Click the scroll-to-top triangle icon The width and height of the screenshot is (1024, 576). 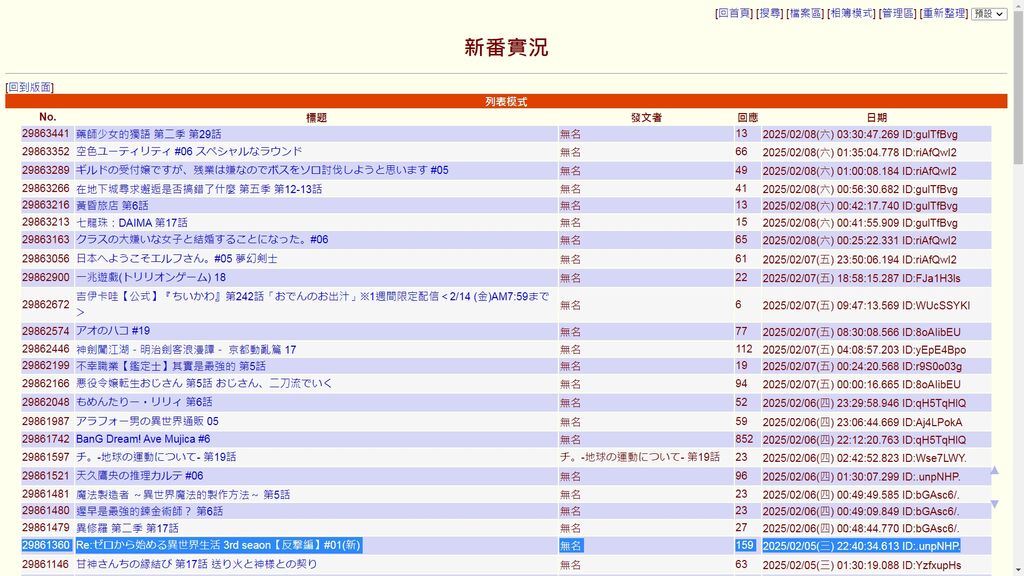[x=994, y=470]
